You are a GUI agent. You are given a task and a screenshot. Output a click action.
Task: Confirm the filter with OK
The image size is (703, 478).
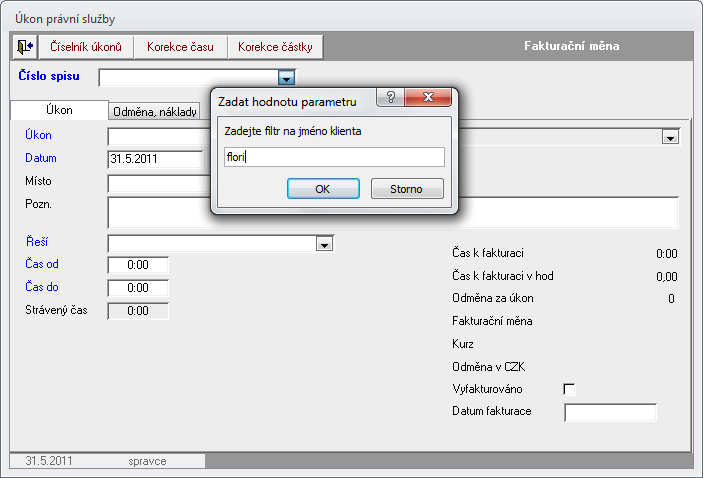pyautogui.click(x=323, y=189)
